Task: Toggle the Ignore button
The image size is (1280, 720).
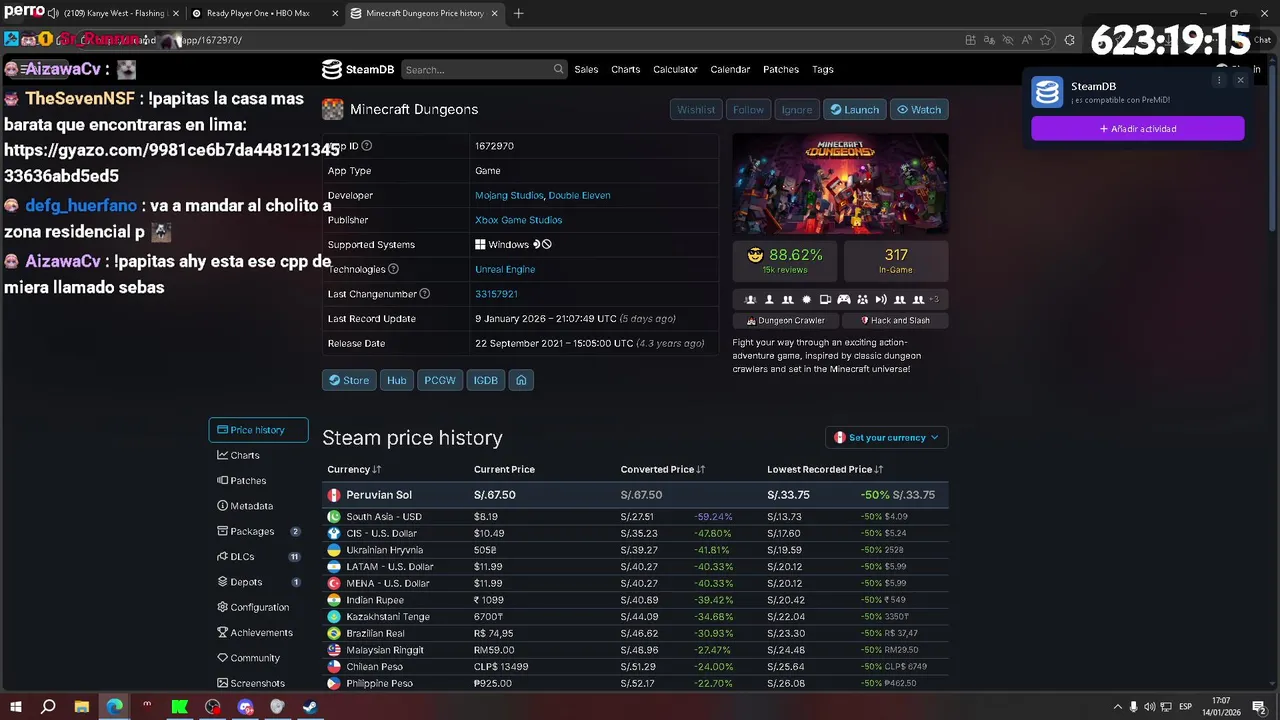Action: [797, 110]
